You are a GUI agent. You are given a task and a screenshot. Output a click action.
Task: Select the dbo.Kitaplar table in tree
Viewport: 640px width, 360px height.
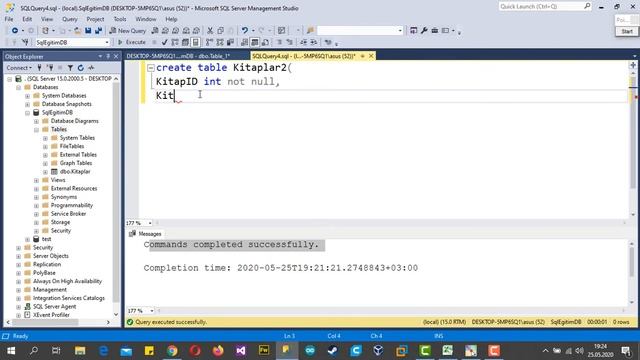(75, 171)
